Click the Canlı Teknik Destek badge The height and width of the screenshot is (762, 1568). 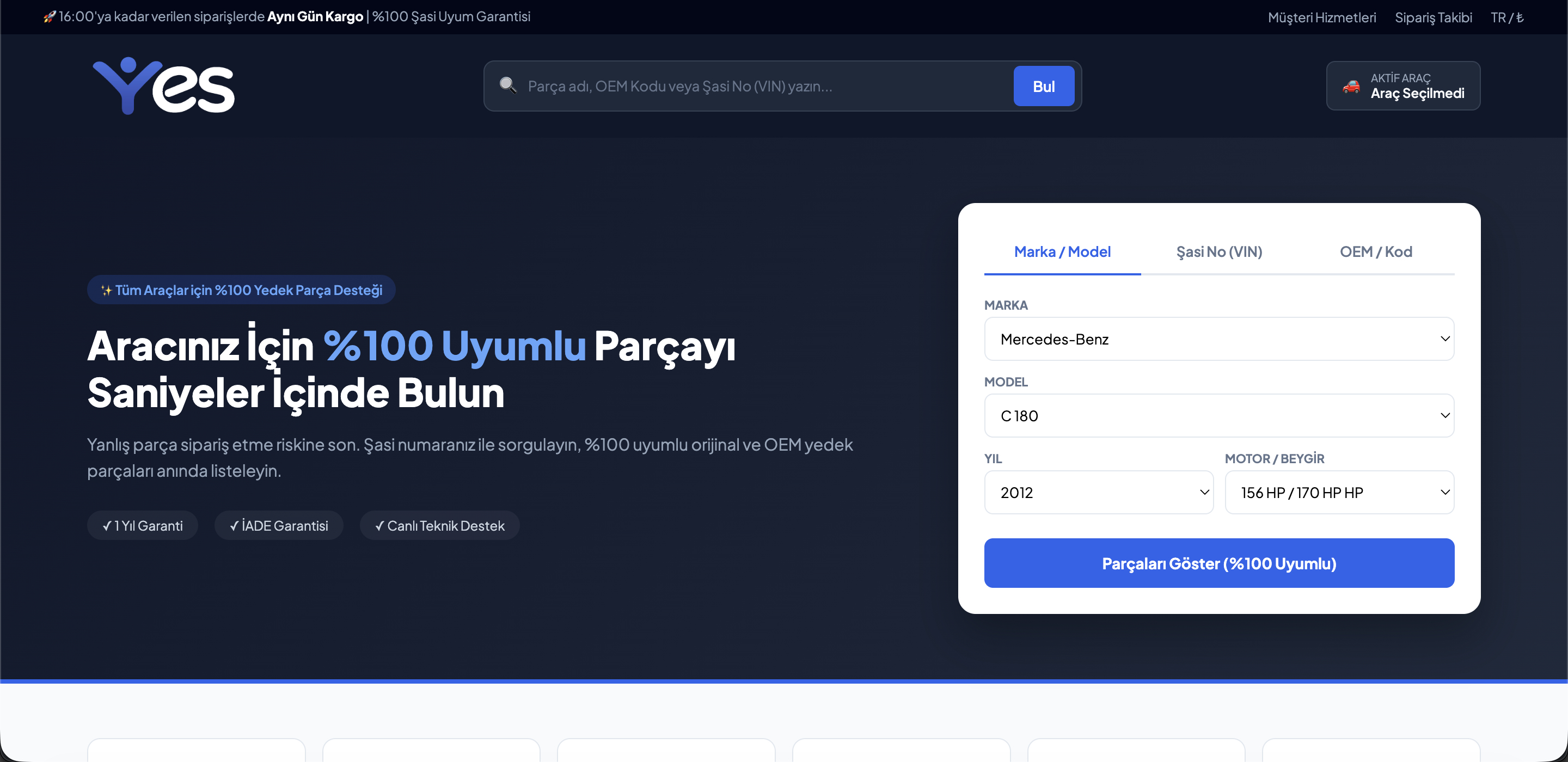coord(439,525)
